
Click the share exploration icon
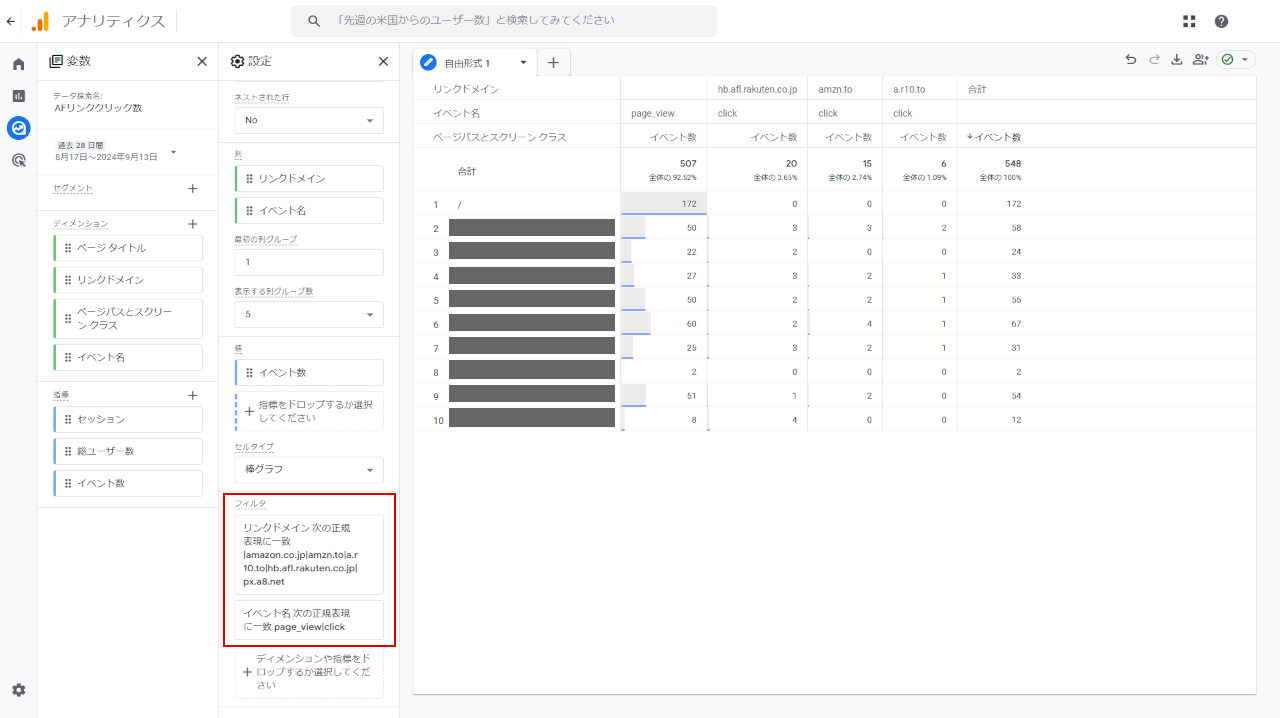coord(1201,60)
